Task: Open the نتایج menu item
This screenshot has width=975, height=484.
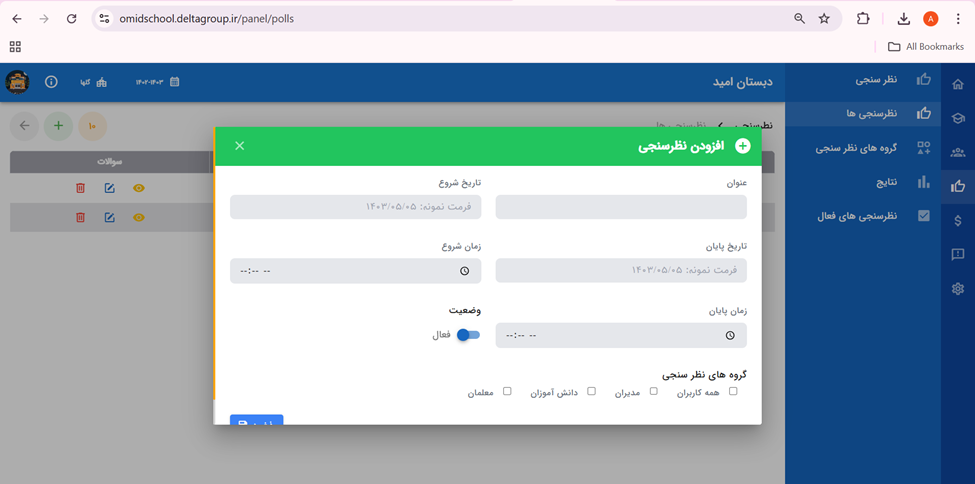Action: click(x=863, y=182)
